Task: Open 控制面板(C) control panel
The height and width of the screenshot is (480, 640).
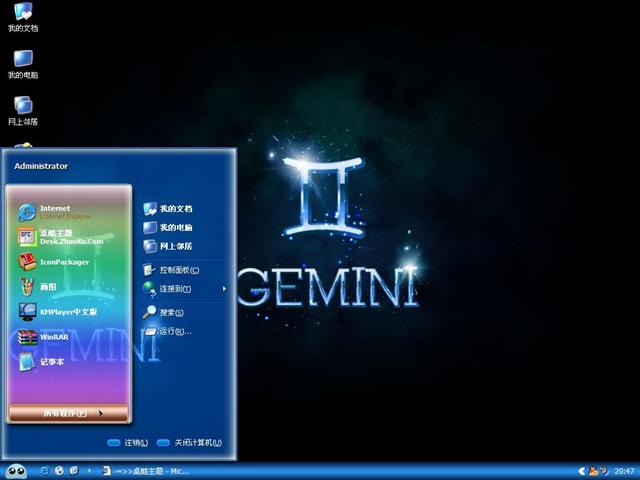Action: 171,270
